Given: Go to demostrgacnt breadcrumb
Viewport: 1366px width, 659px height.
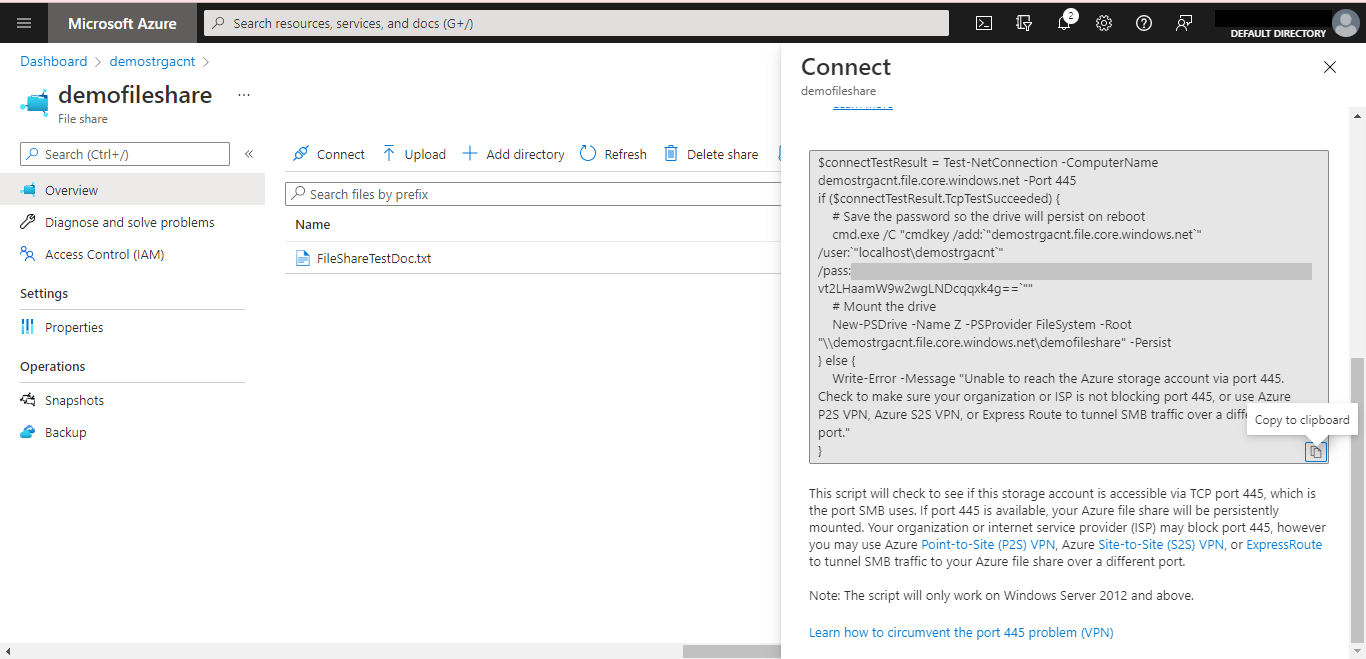Looking at the screenshot, I should click(152, 61).
